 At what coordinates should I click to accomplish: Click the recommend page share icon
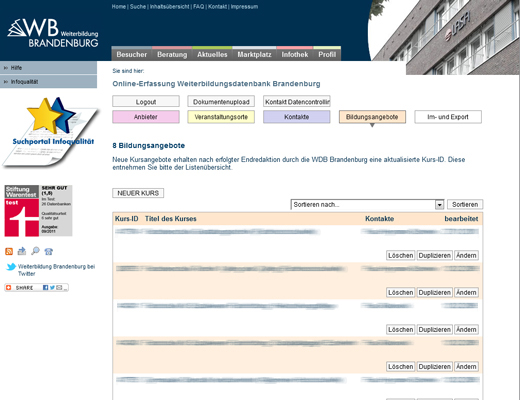[22, 251]
